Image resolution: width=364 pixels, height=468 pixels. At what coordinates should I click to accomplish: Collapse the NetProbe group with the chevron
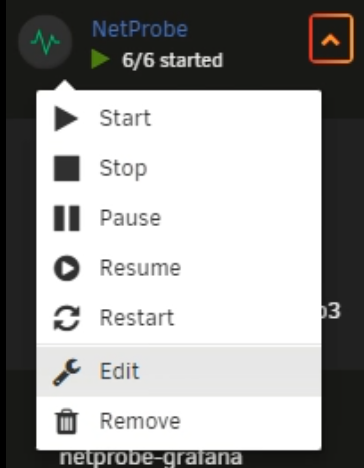(x=331, y=39)
